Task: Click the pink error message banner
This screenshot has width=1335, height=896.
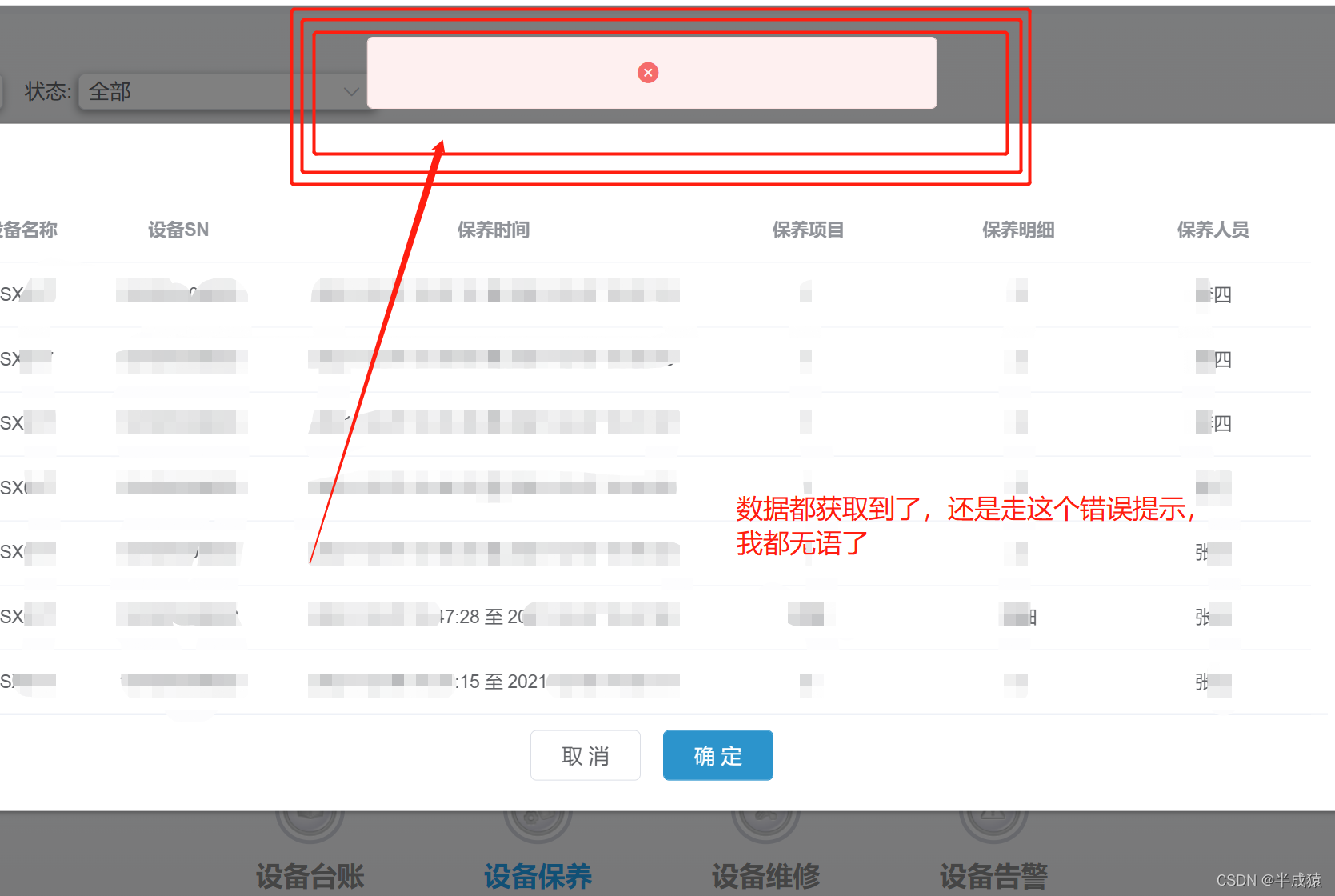Action: tap(652, 73)
